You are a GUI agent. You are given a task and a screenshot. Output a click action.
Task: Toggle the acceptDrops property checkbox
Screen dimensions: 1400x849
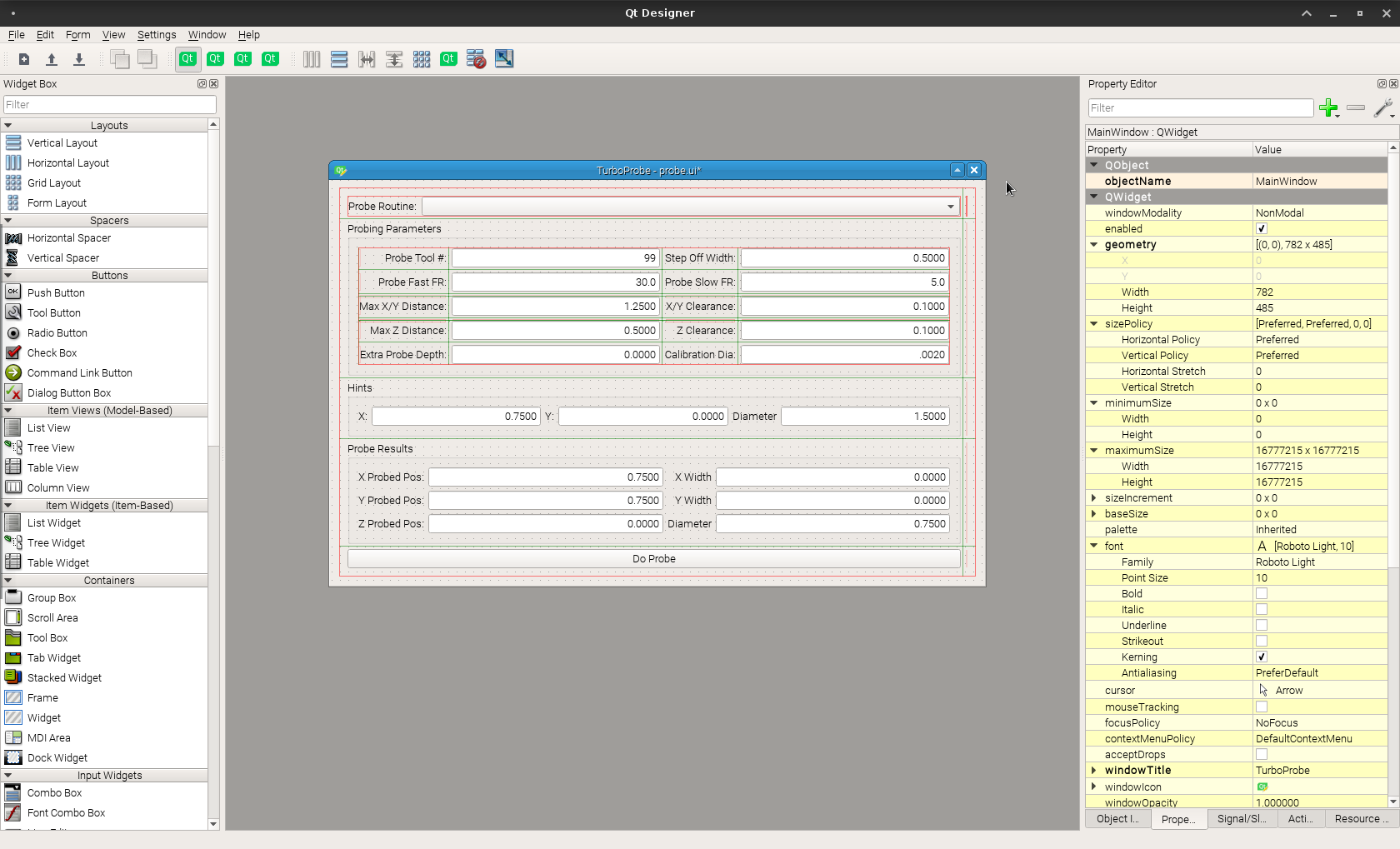(x=1262, y=755)
